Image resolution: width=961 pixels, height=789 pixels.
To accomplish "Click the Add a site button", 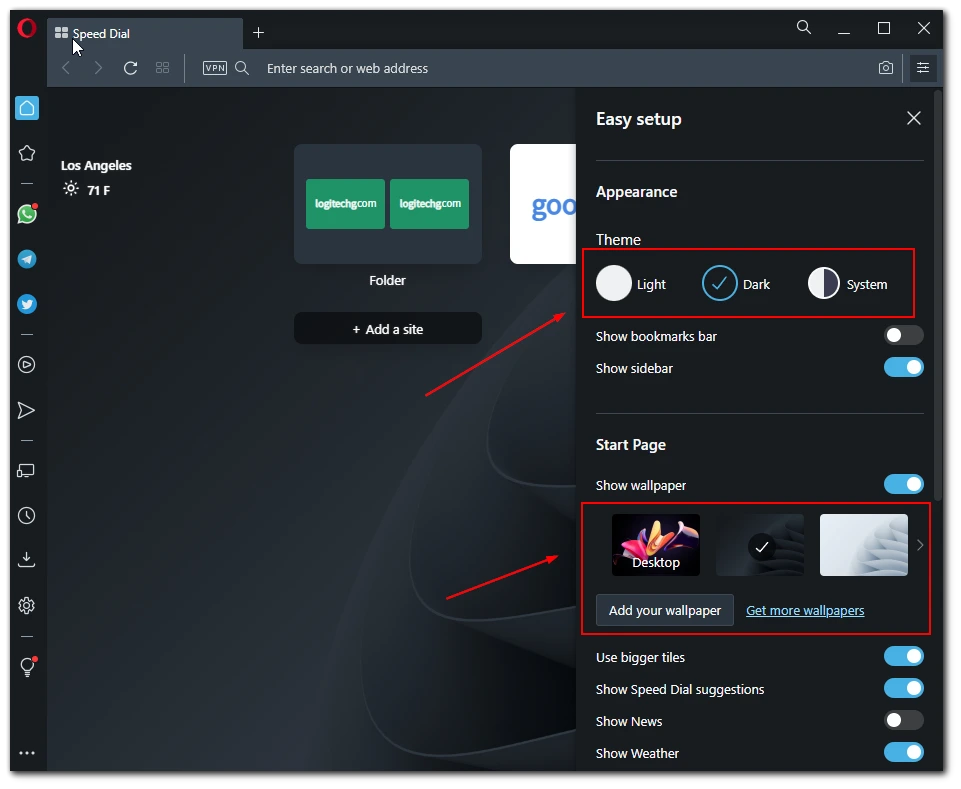I will (x=388, y=329).
